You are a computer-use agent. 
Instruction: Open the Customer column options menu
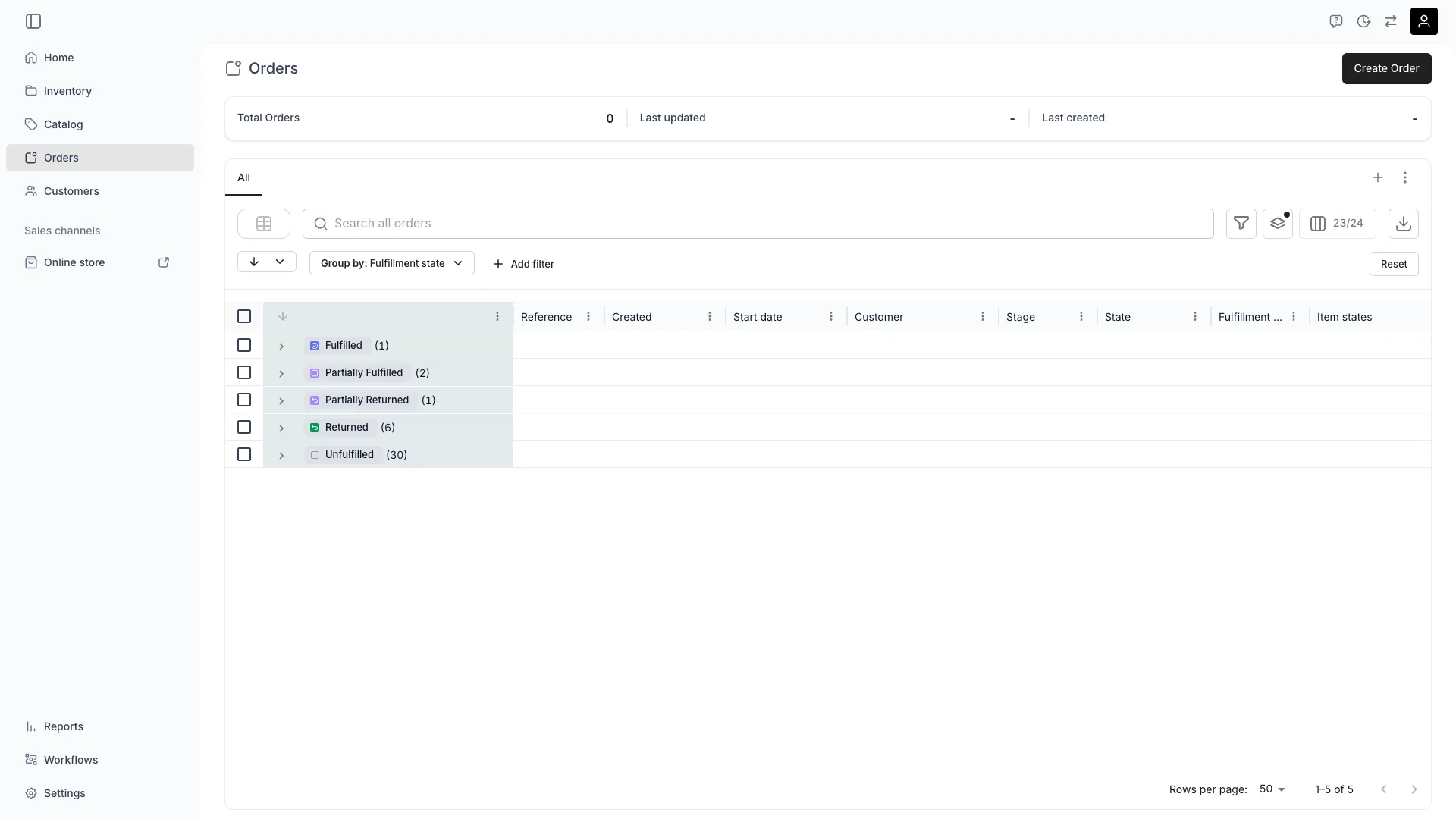(983, 317)
